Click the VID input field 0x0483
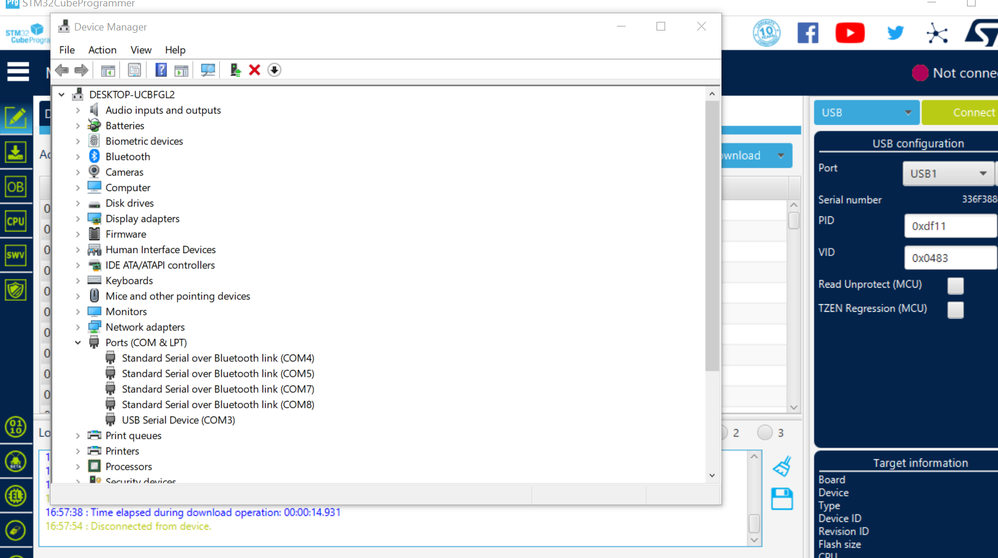This screenshot has height=558, width=998. [x=950, y=258]
